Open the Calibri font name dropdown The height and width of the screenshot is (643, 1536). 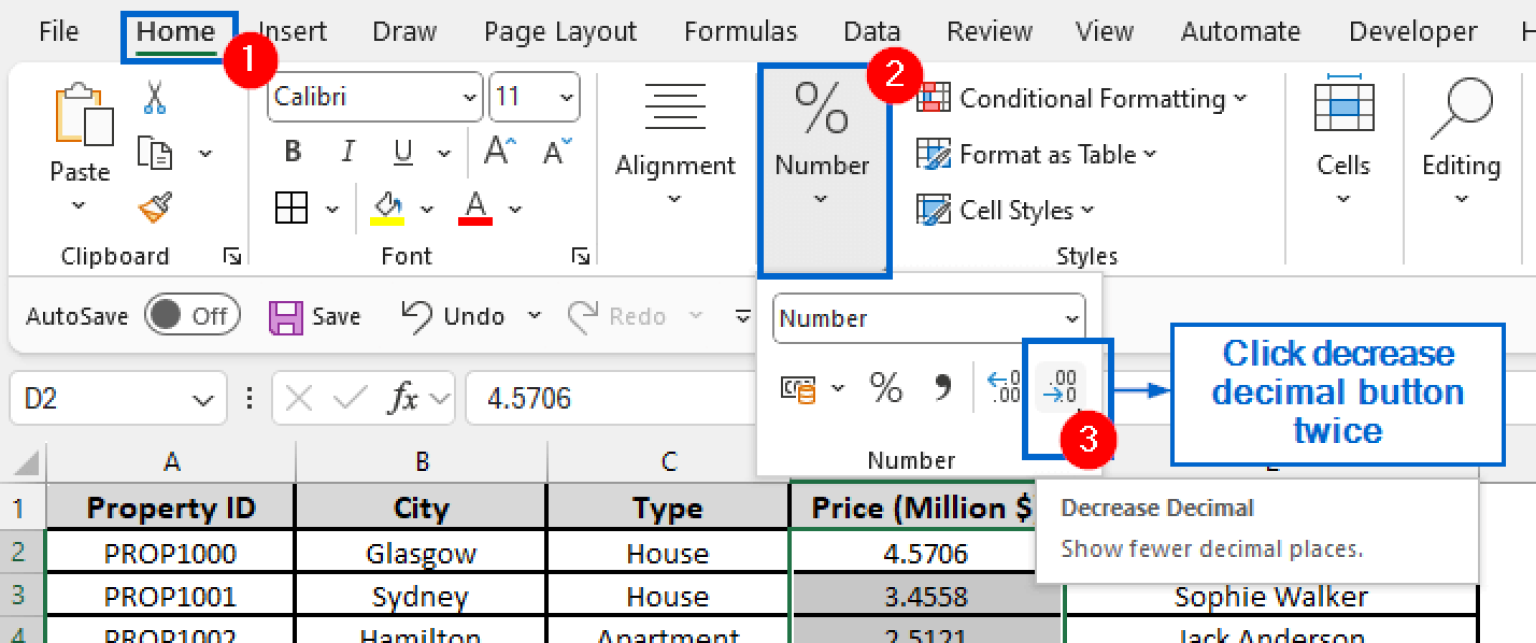[375, 97]
